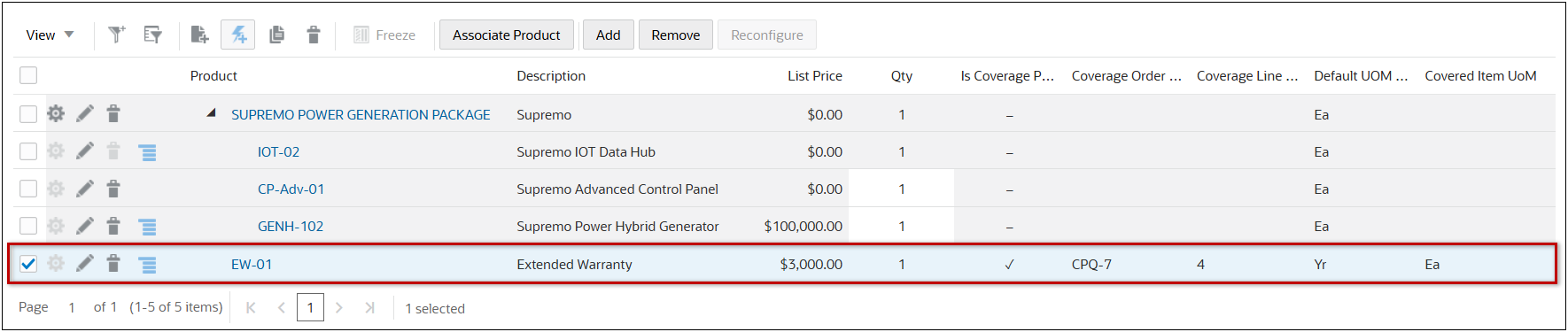1568x332 pixels.
Task: Open the lines icon for EW-01 row
Action: pyautogui.click(x=148, y=264)
